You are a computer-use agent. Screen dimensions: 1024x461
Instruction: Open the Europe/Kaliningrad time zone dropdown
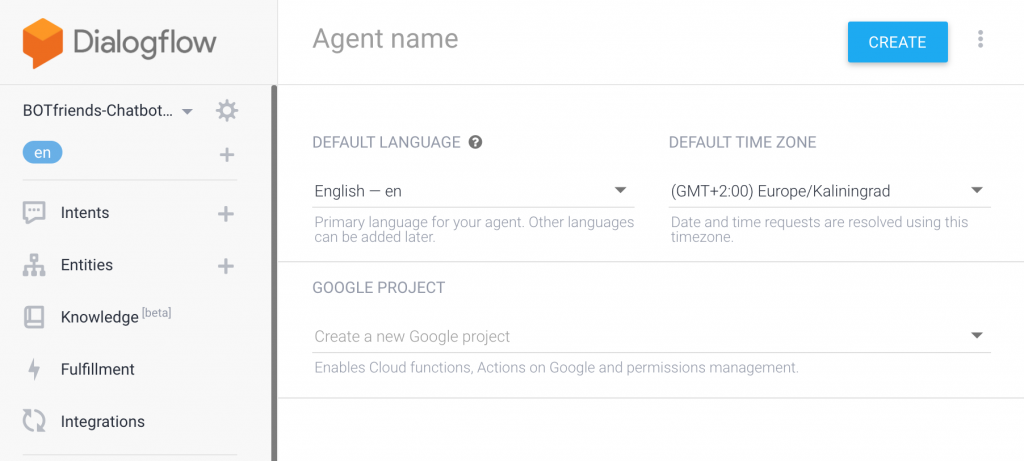(x=829, y=191)
